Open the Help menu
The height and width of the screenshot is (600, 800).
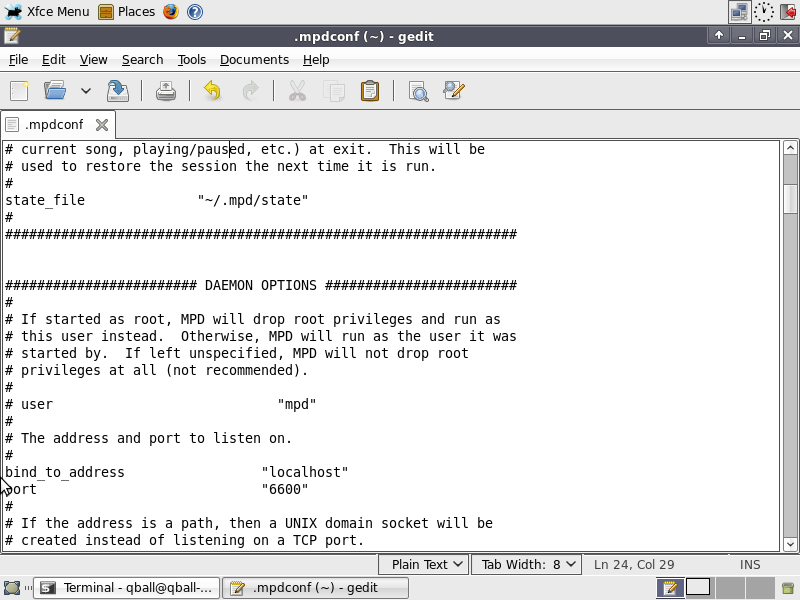(x=316, y=60)
